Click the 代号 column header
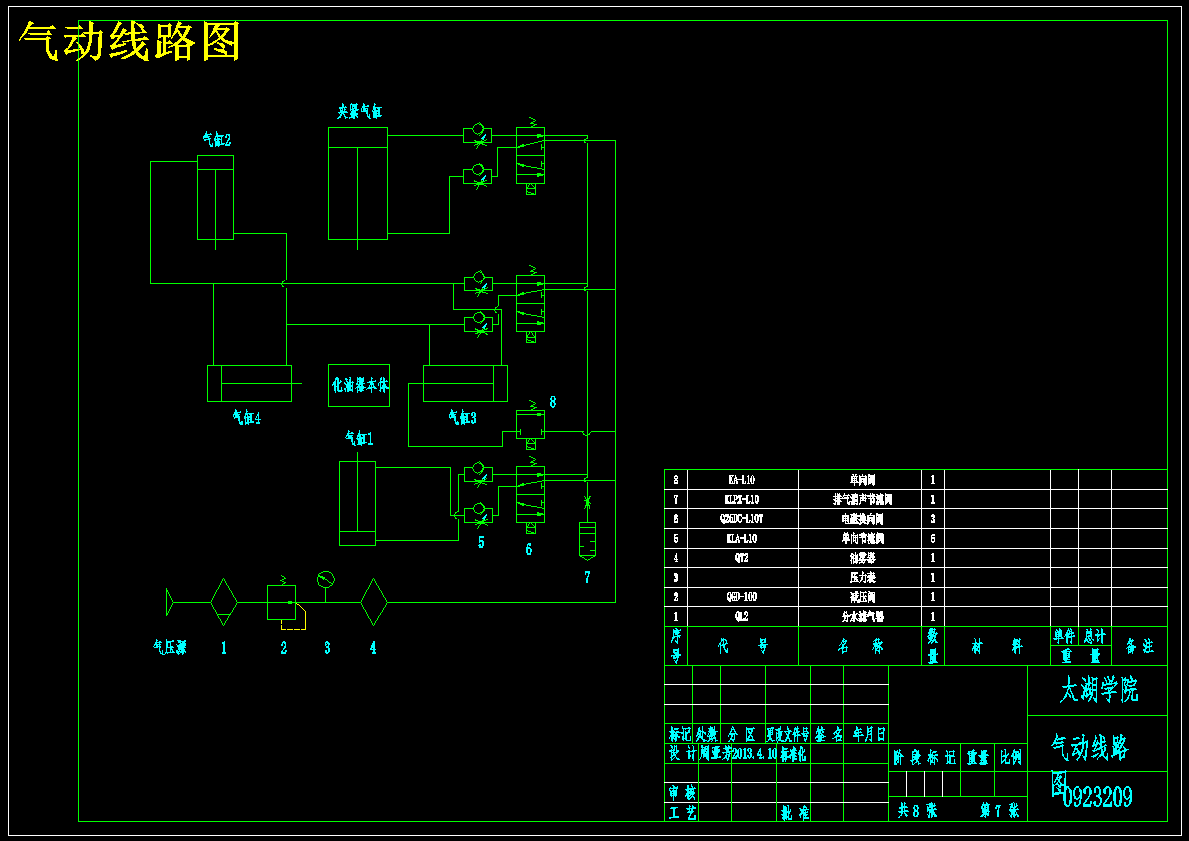This screenshot has width=1189, height=841. point(742,646)
